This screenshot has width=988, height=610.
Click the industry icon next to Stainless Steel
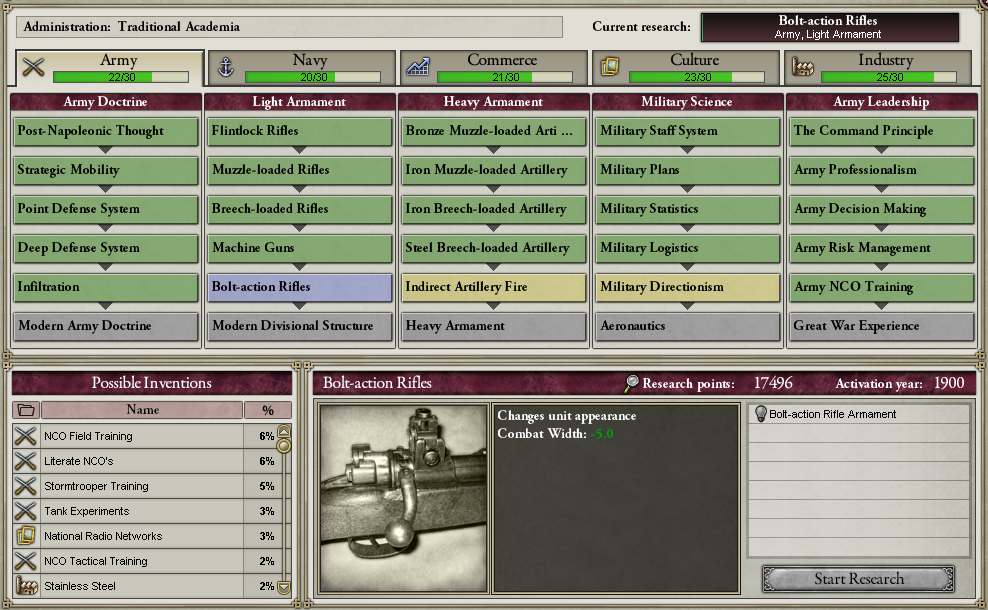pos(26,586)
